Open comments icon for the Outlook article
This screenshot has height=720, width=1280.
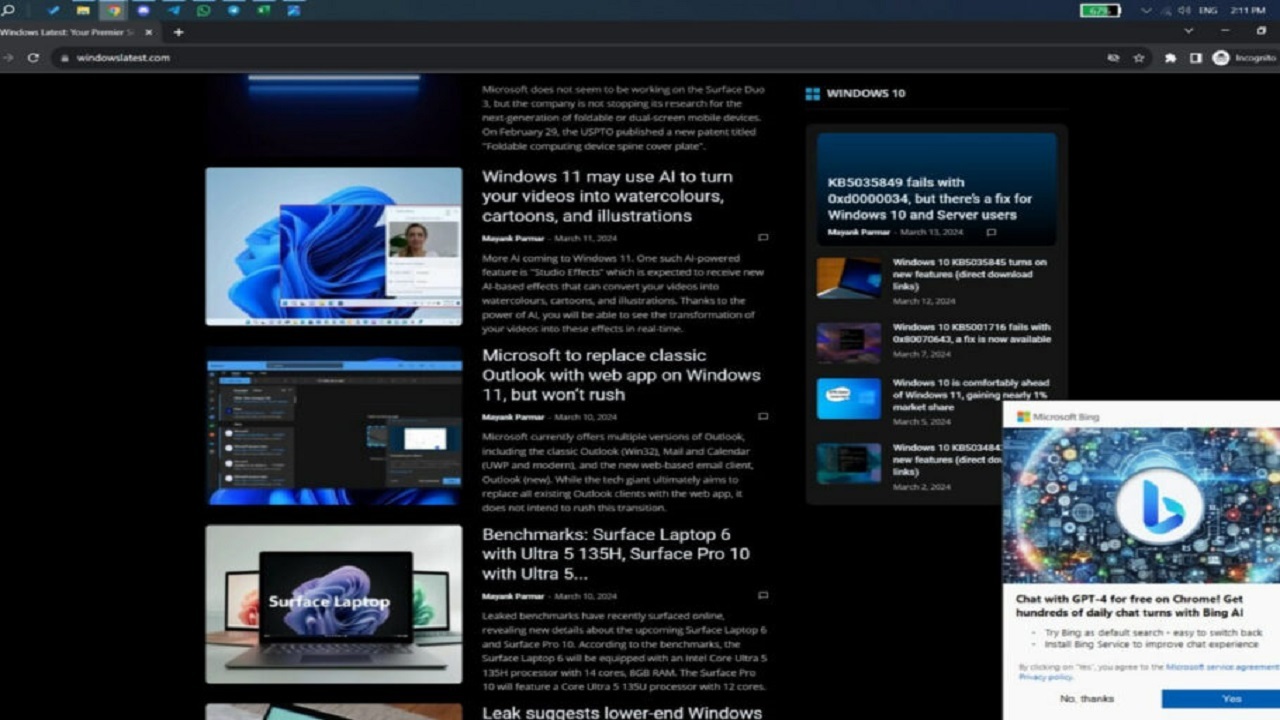[x=763, y=416]
